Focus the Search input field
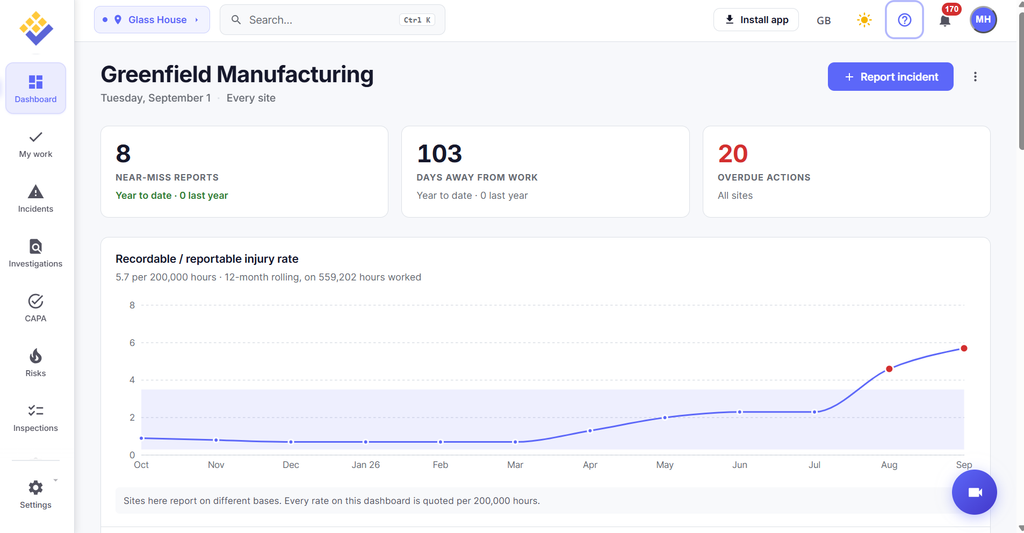 [x=332, y=20]
